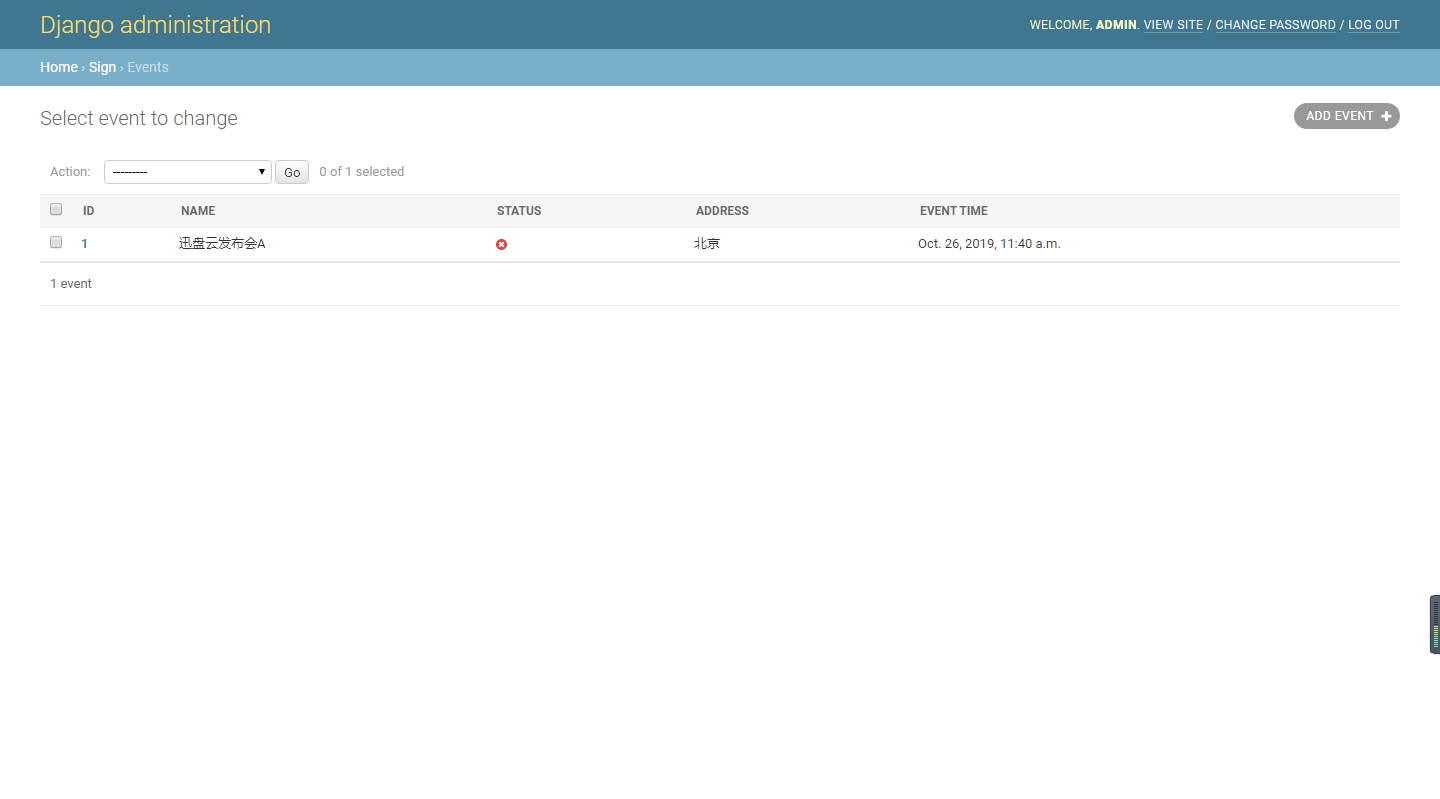Click the '1 event' count text
This screenshot has height=799, width=1440.
coord(71,284)
